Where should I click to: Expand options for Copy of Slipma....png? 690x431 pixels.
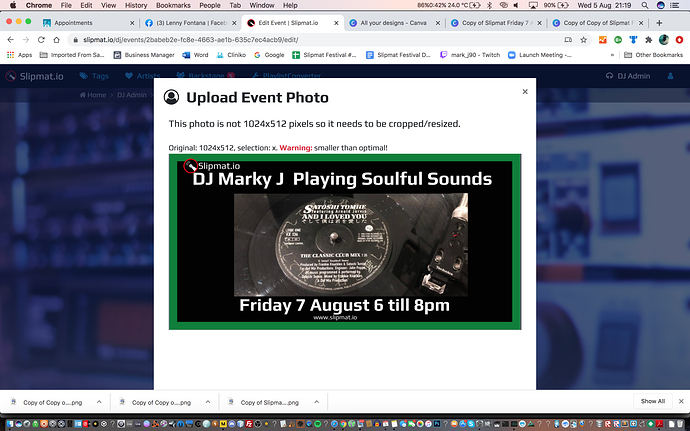[x=316, y=402]
